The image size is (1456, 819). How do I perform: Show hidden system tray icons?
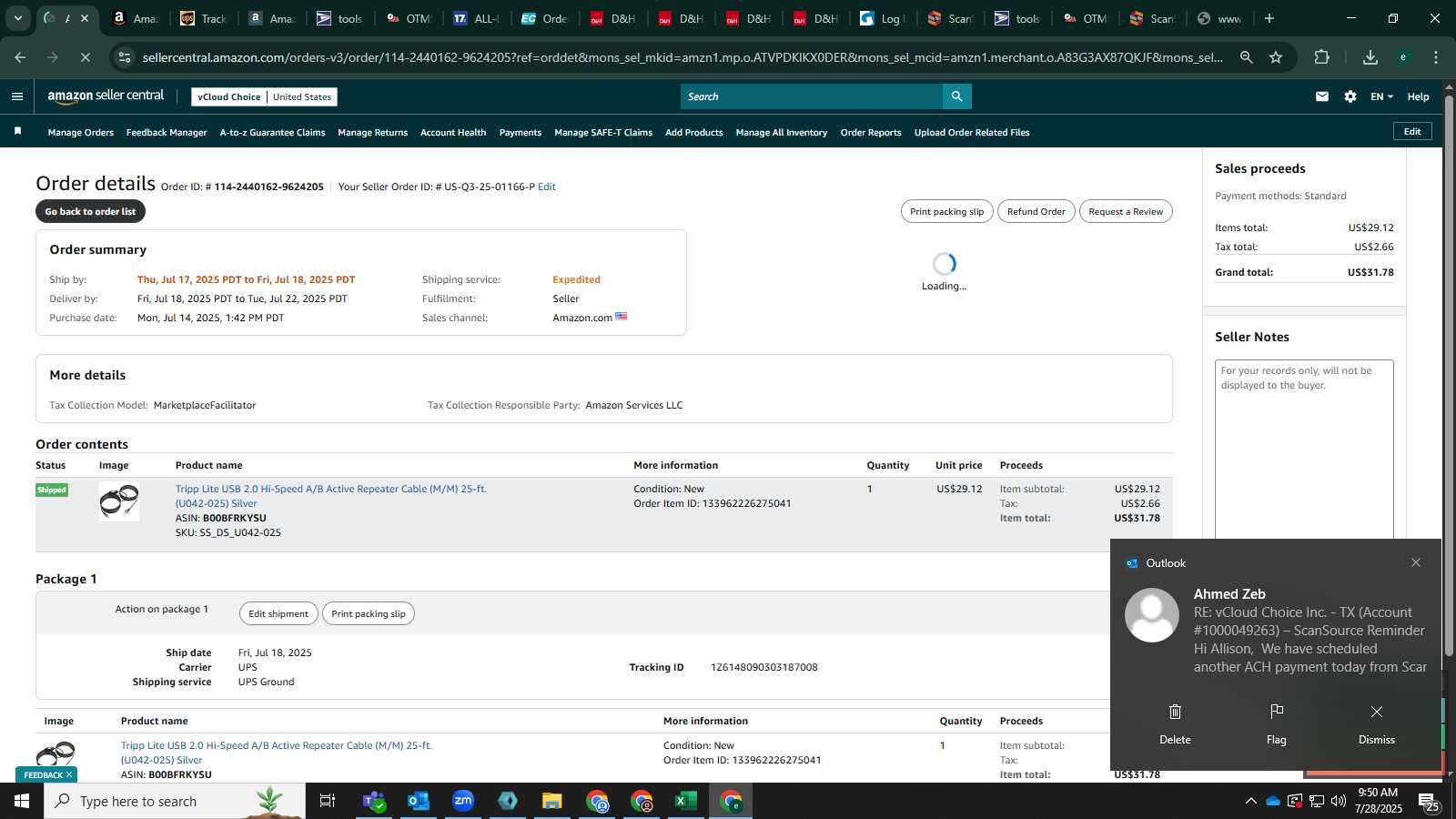pyautogui.click(x=1250, y=801)
